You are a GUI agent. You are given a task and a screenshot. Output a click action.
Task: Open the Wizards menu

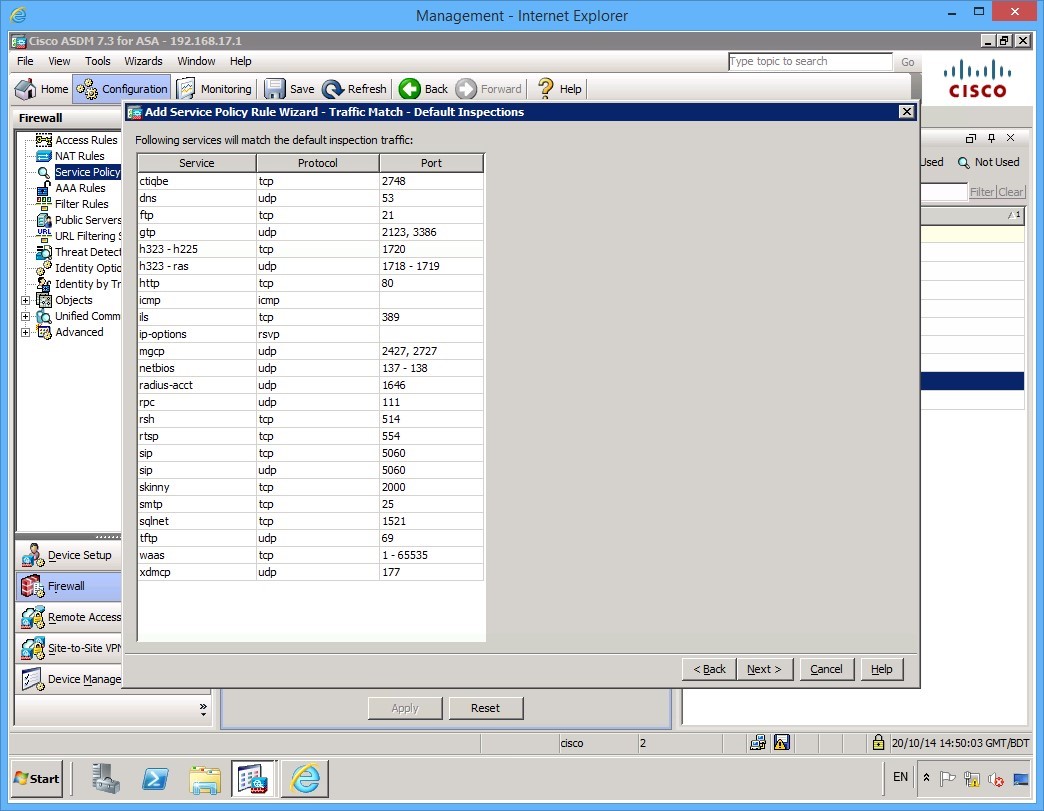pos(143,61)
